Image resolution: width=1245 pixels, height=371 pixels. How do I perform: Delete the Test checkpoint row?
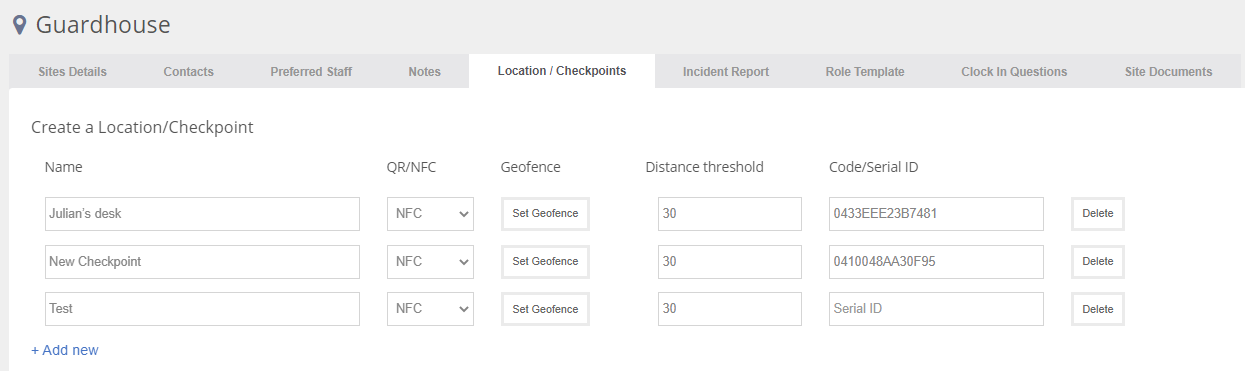[1098, 309]
